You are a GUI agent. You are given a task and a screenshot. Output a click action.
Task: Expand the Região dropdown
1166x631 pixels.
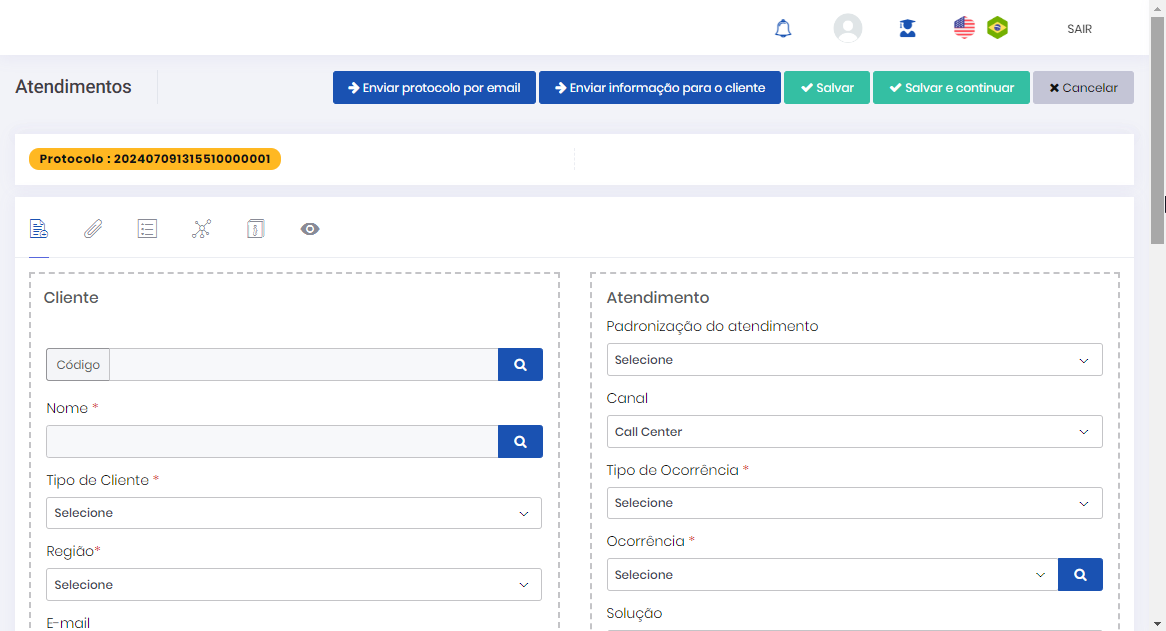point(294,585)
